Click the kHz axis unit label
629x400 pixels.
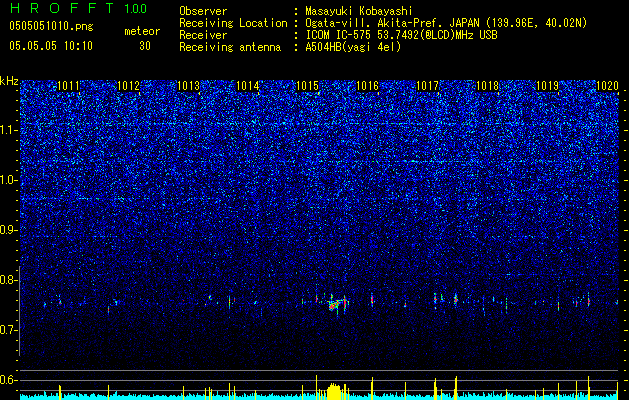tap(9, 81)
